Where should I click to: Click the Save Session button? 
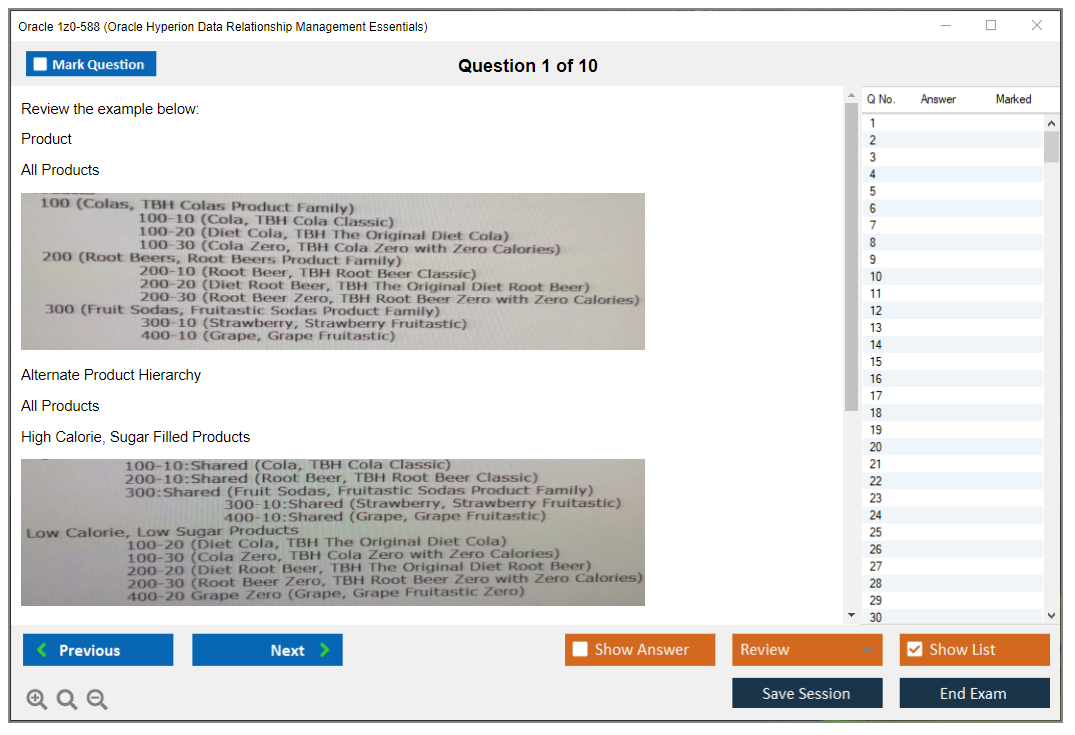point(806,693)
